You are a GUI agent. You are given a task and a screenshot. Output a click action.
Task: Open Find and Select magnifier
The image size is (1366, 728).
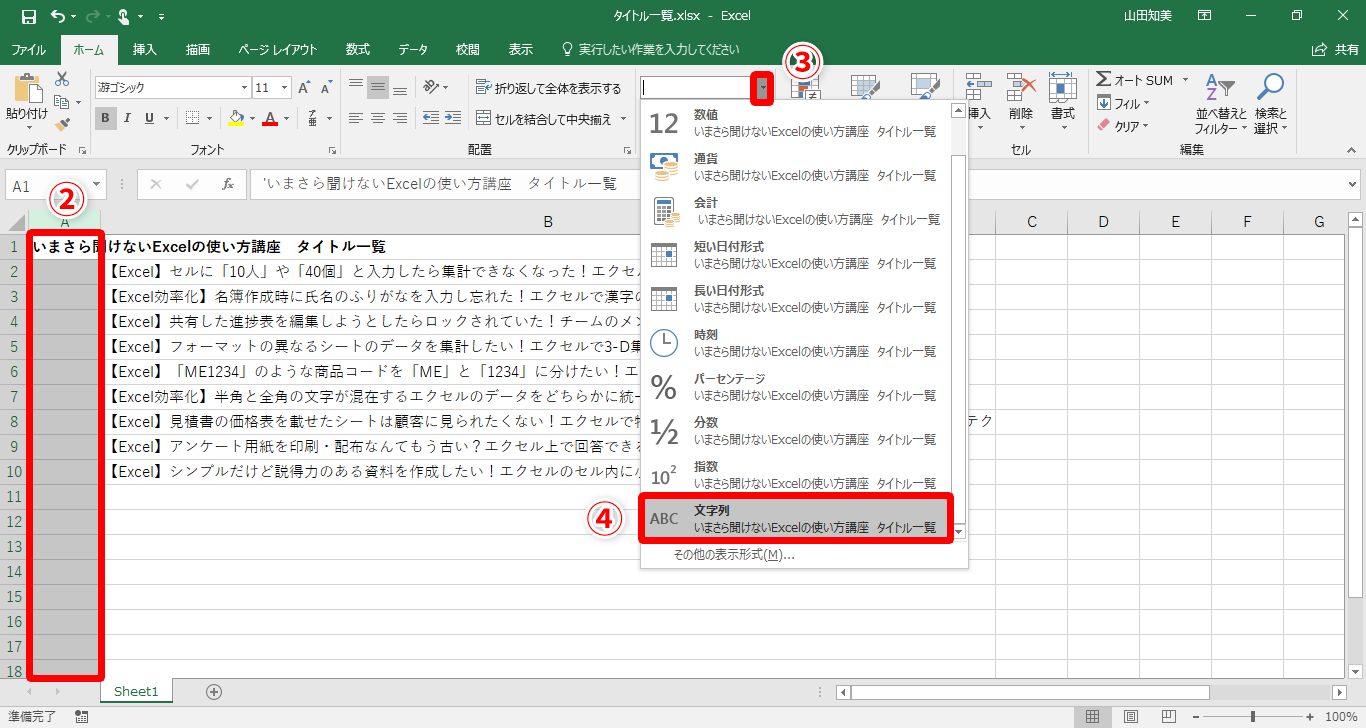click(1270, 103)
